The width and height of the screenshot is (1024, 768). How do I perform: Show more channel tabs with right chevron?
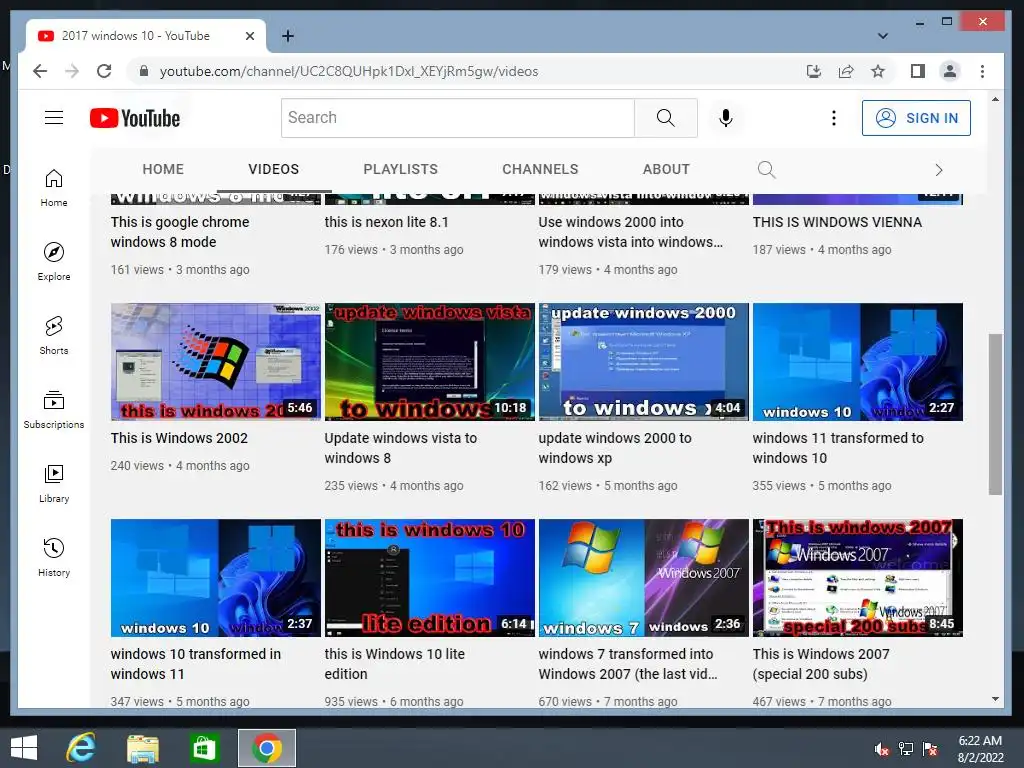click(938, 170)
